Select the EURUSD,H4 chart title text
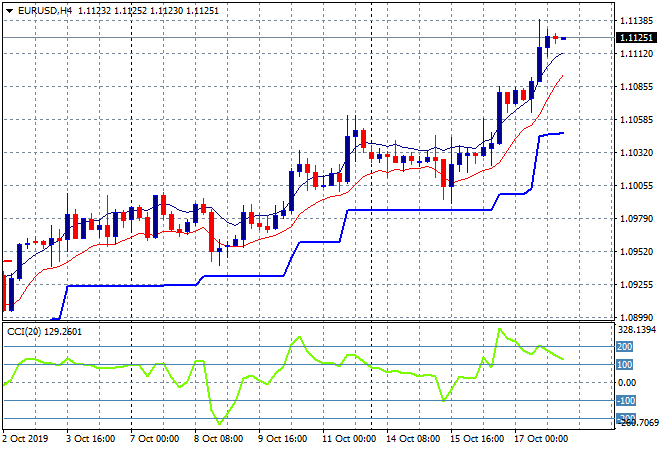660x450 pixels. click(x=45, y=11)
